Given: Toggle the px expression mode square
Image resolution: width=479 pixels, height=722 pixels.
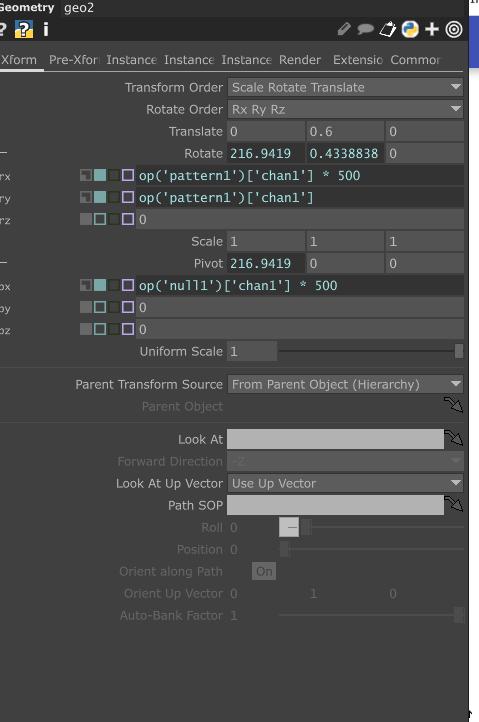Looking at the screenshot, I should (100, 285).
